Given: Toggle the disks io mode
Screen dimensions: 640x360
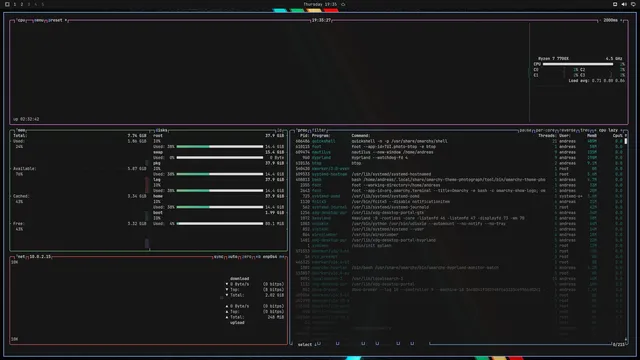Looking at the screenshot, I should [x=280, y=130].
